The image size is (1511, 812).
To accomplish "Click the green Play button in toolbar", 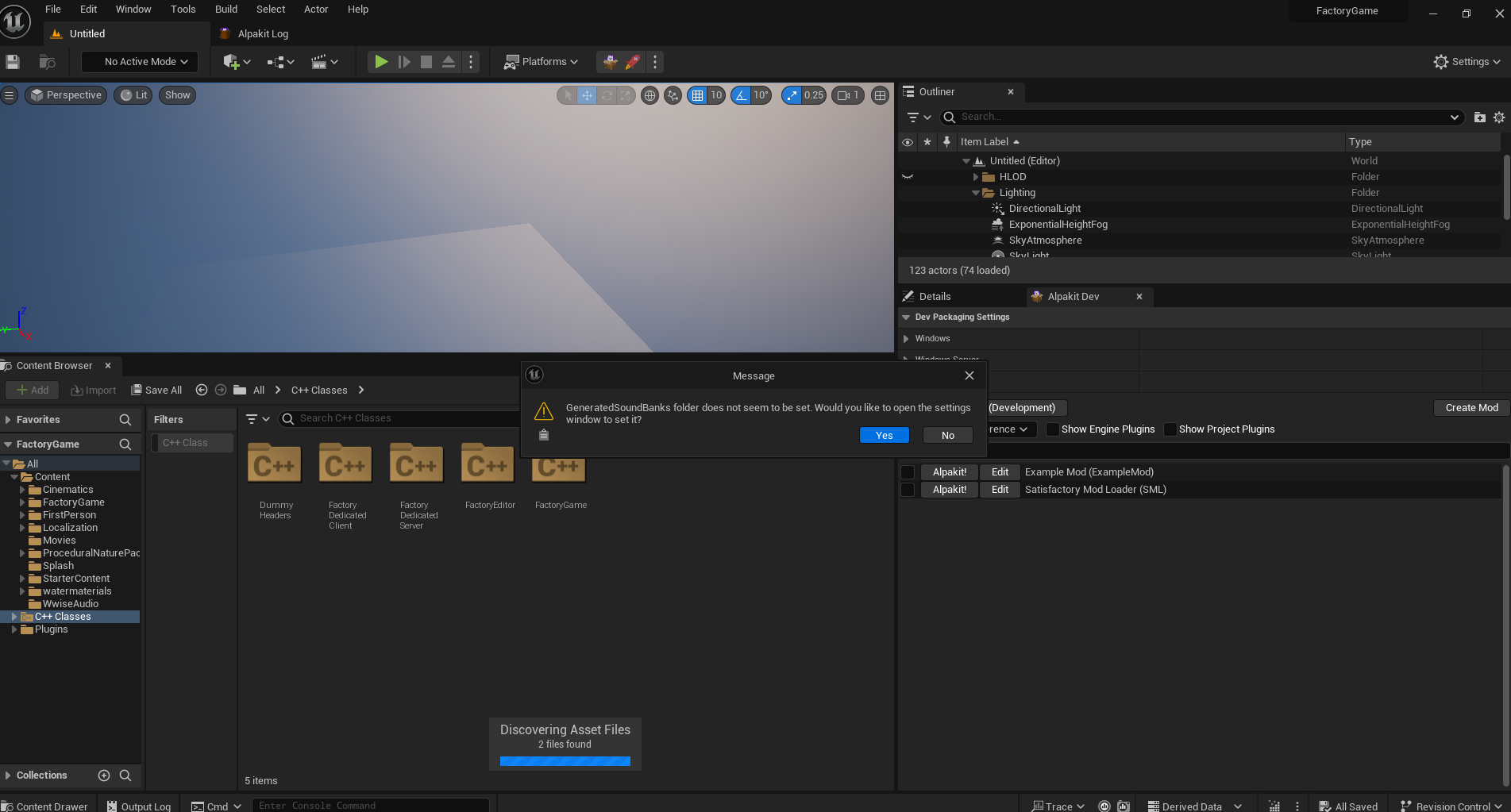I will [x=381, y=62].
